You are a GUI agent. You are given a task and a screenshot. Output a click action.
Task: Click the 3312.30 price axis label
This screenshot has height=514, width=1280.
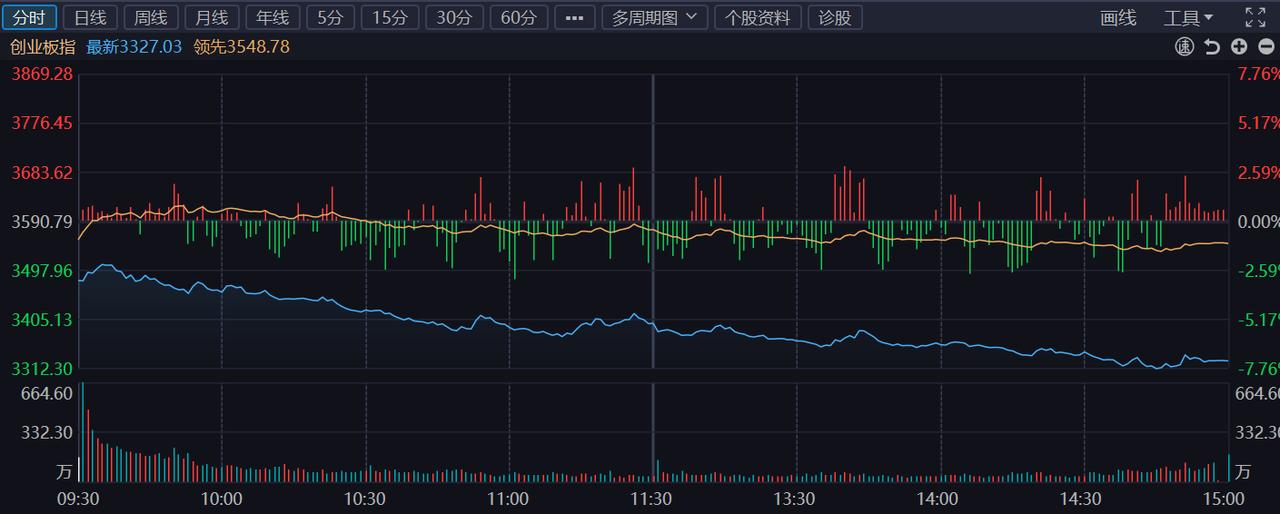click(x=42, y=368)
